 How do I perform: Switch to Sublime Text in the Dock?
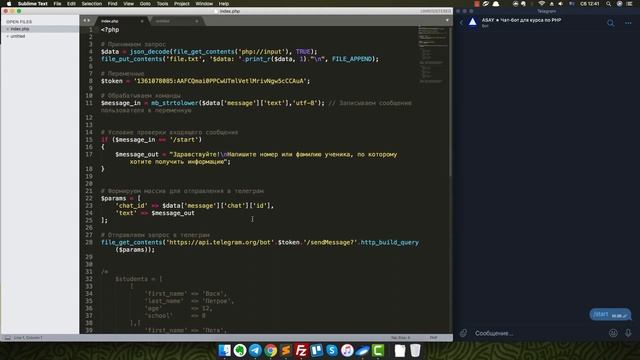[286, 350]
